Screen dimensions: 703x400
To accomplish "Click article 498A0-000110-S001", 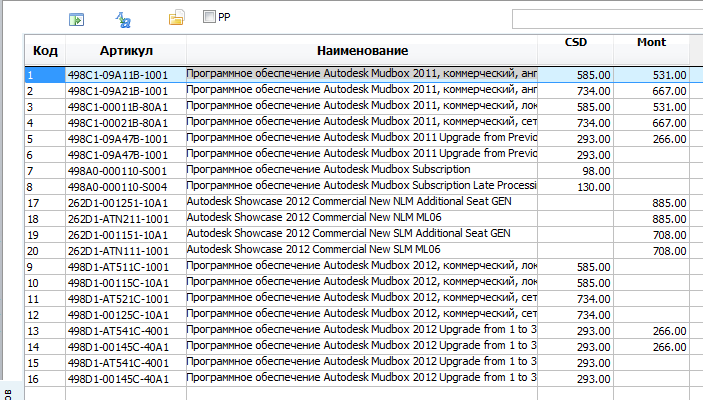I will coord(117,171).
